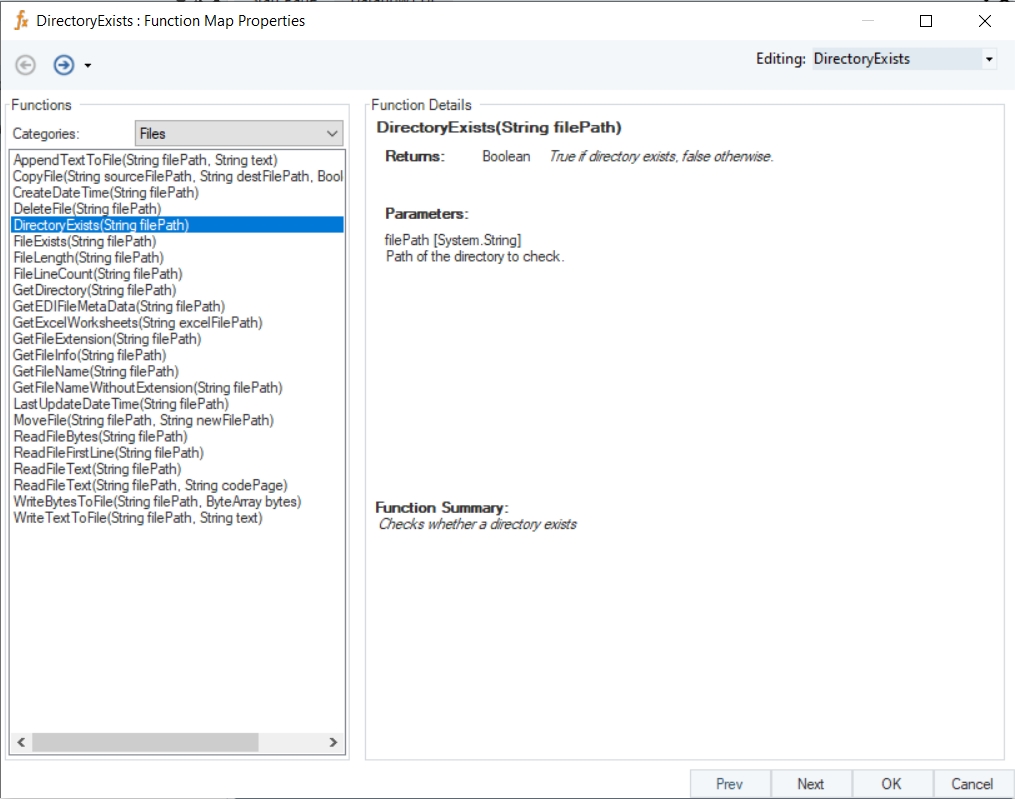This screenshot has height=799, width=1015.
Task: Confirm with the OK button
Action: pos(891,784)
